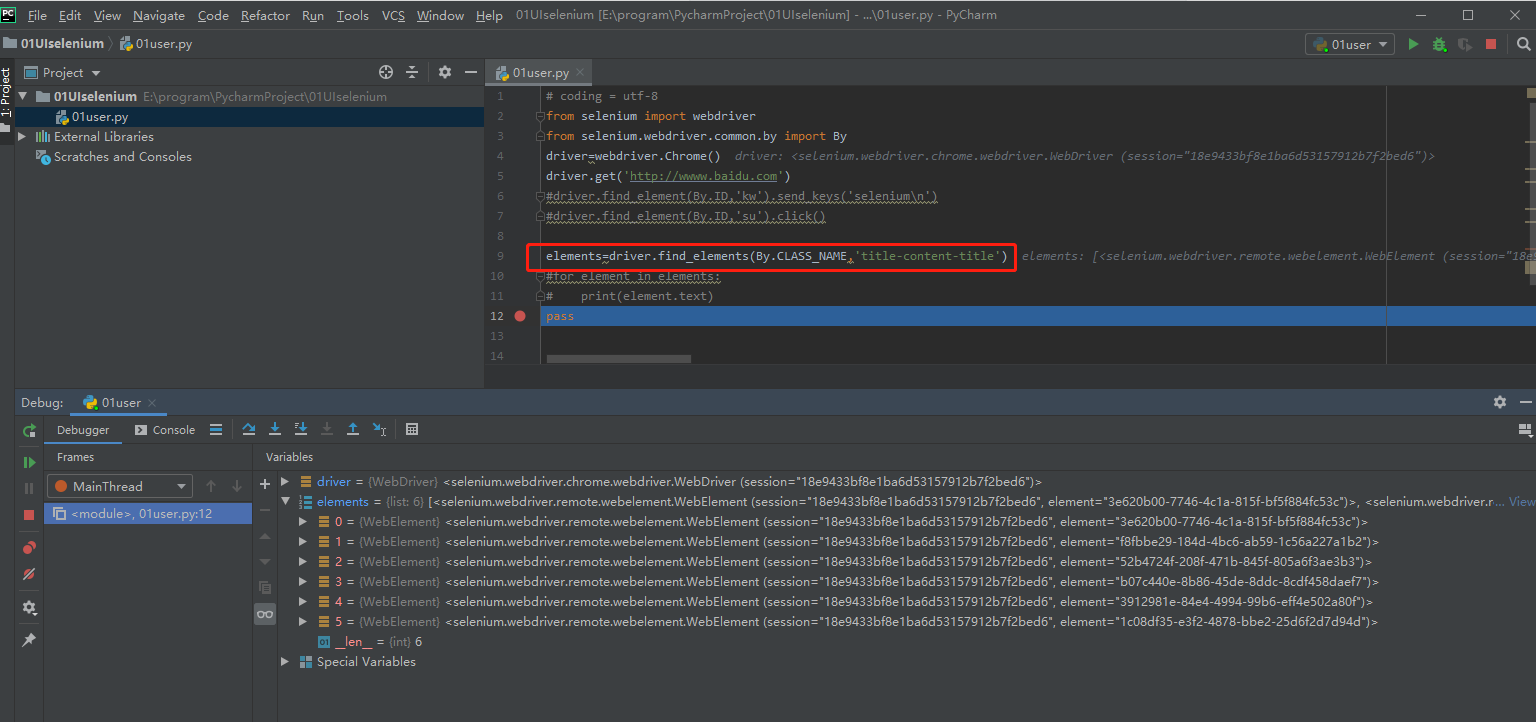Viewport: 1536px width, 722px height.
Task: Open 01user run configuration dropdown
Action: tap(1350, 44)
